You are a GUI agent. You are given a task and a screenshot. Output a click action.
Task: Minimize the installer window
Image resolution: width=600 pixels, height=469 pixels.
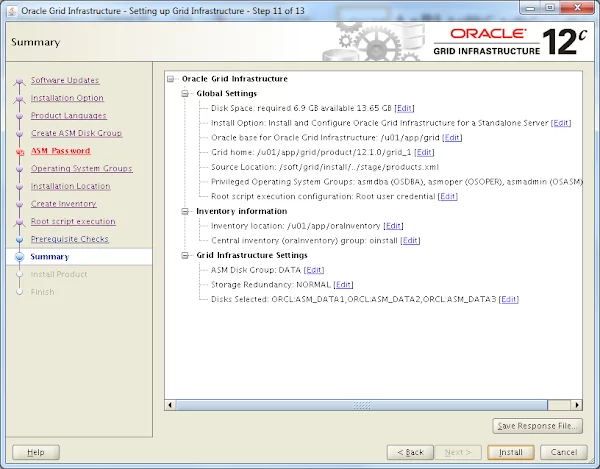(x=530, y=8)
